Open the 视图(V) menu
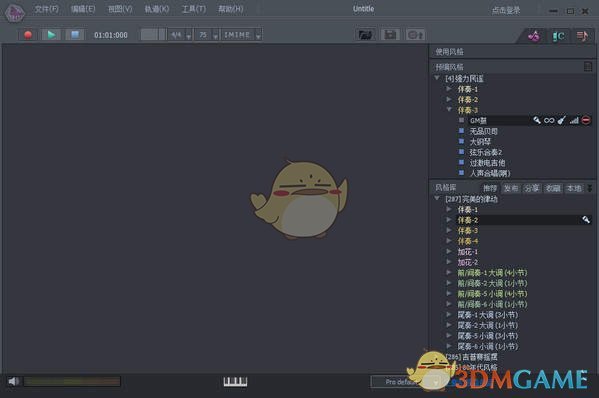This screenshot has height=398, width=599. pos(120,9)
